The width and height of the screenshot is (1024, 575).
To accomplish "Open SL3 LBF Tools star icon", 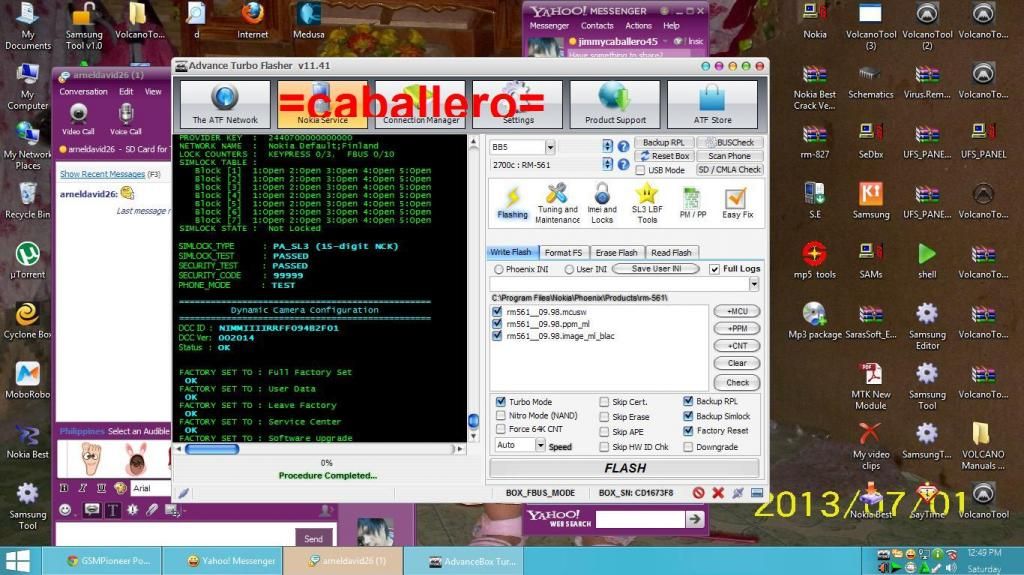I will coord(647,201).
